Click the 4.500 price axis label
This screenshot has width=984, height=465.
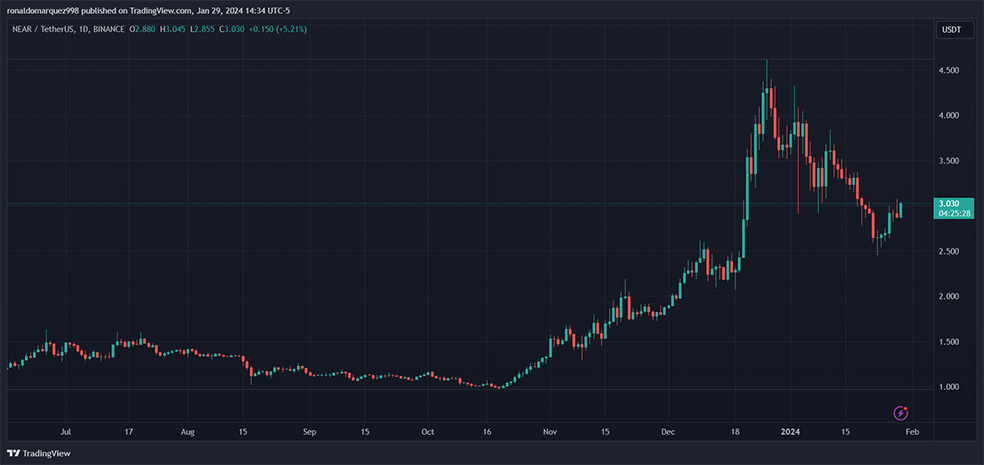tap(949, 70)
